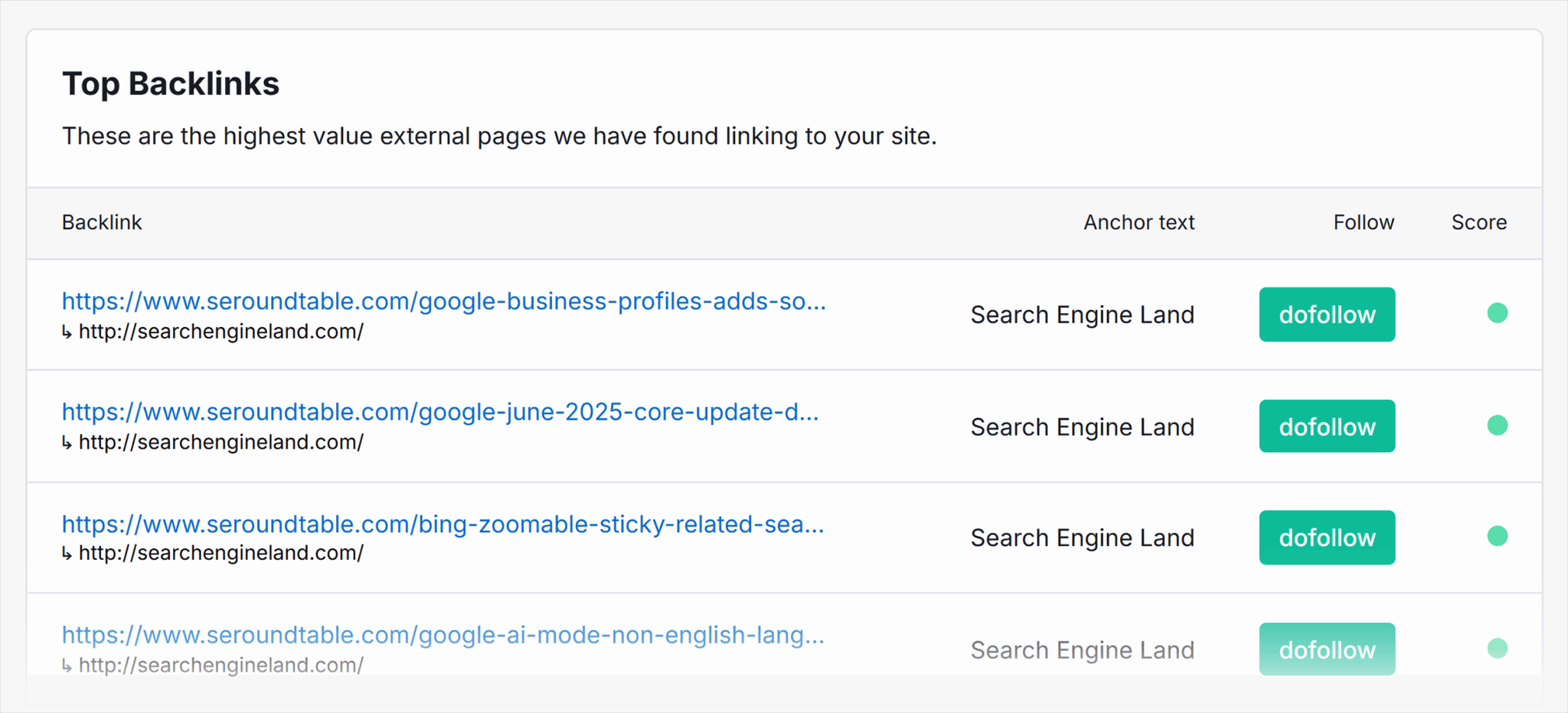Click the dofollow badge in bing-zoomable row
The width and height of the screenshot is (1568, 713).
click(1326, 538)
